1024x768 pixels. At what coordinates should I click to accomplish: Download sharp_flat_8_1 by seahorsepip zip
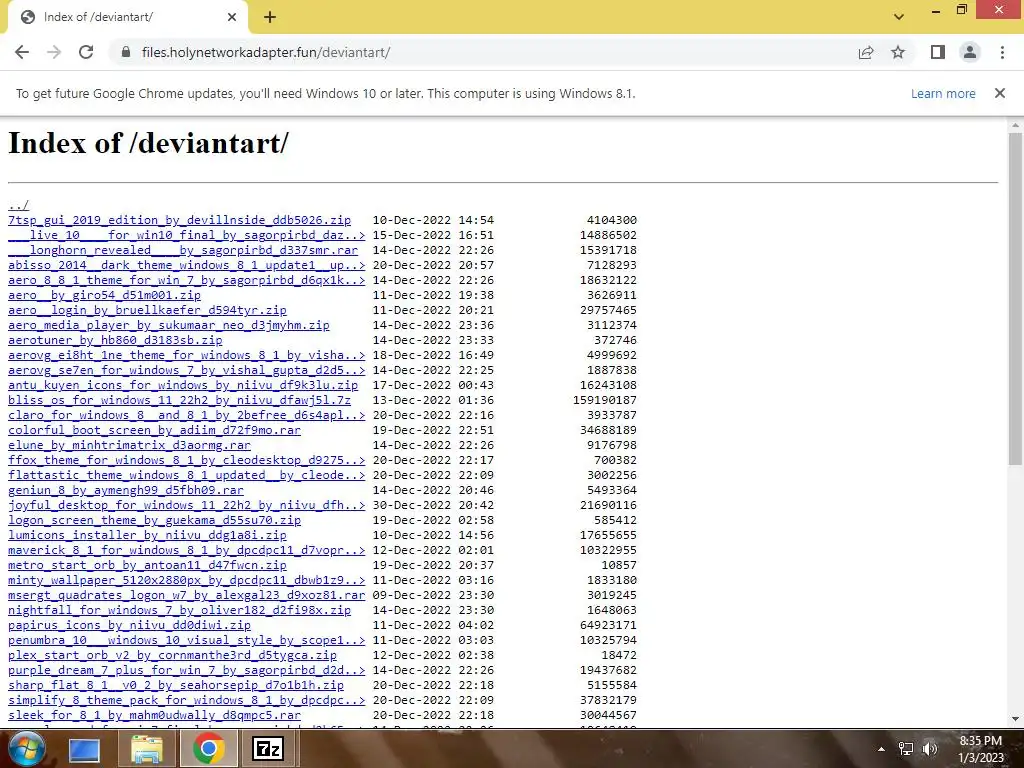pos(176,686)
